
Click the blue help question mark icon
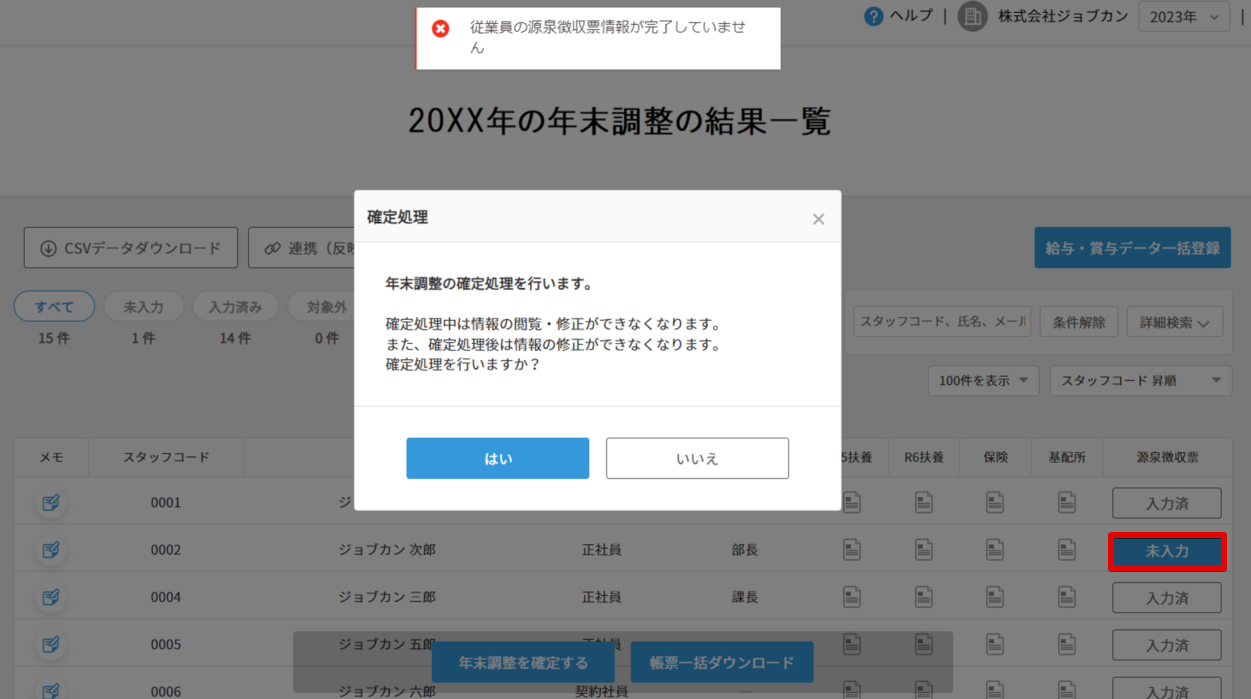(x=873, y=16)
